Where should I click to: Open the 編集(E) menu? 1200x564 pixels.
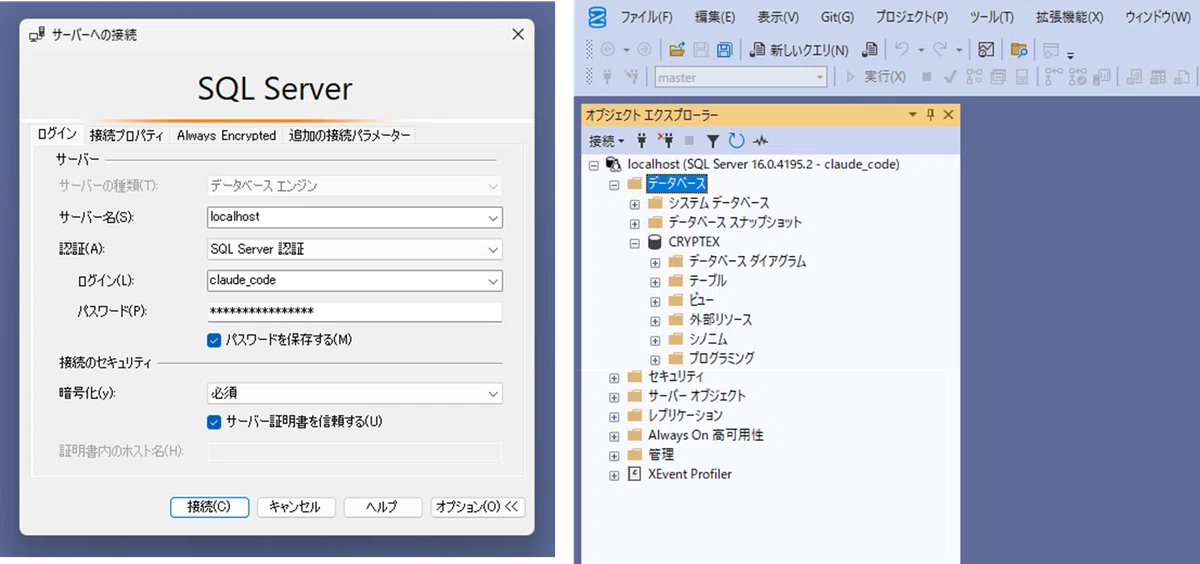pyautogui.click(x=715, y=18)
